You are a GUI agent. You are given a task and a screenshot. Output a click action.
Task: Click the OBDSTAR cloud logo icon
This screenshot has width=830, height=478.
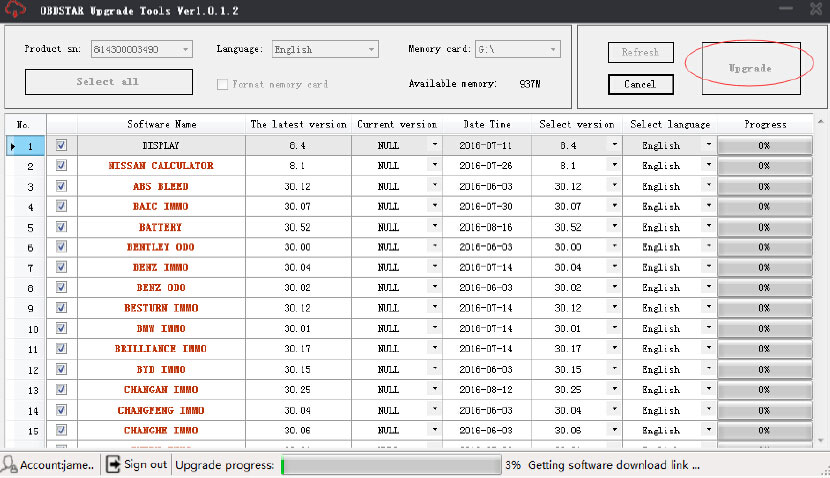pyautogui.click(x=15, y=9)
